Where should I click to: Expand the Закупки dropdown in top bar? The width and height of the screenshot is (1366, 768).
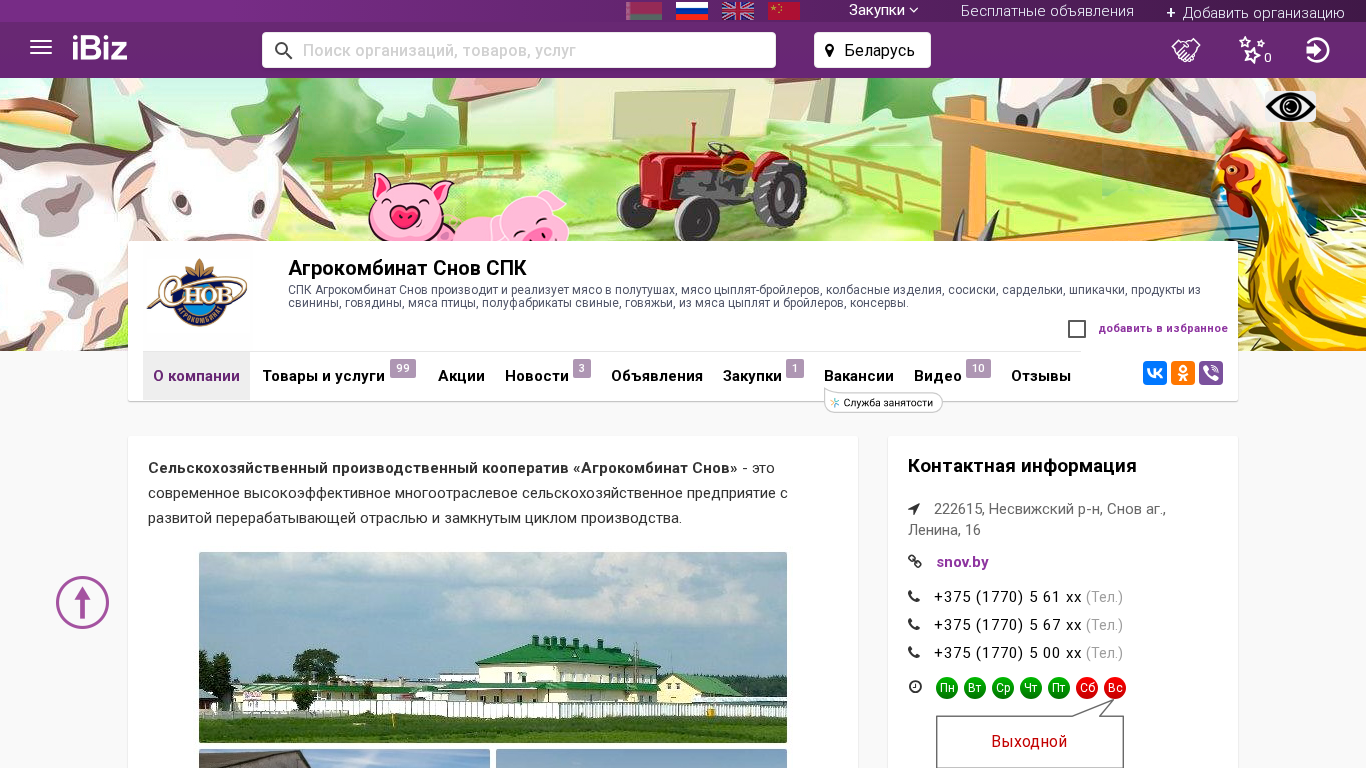884,11
